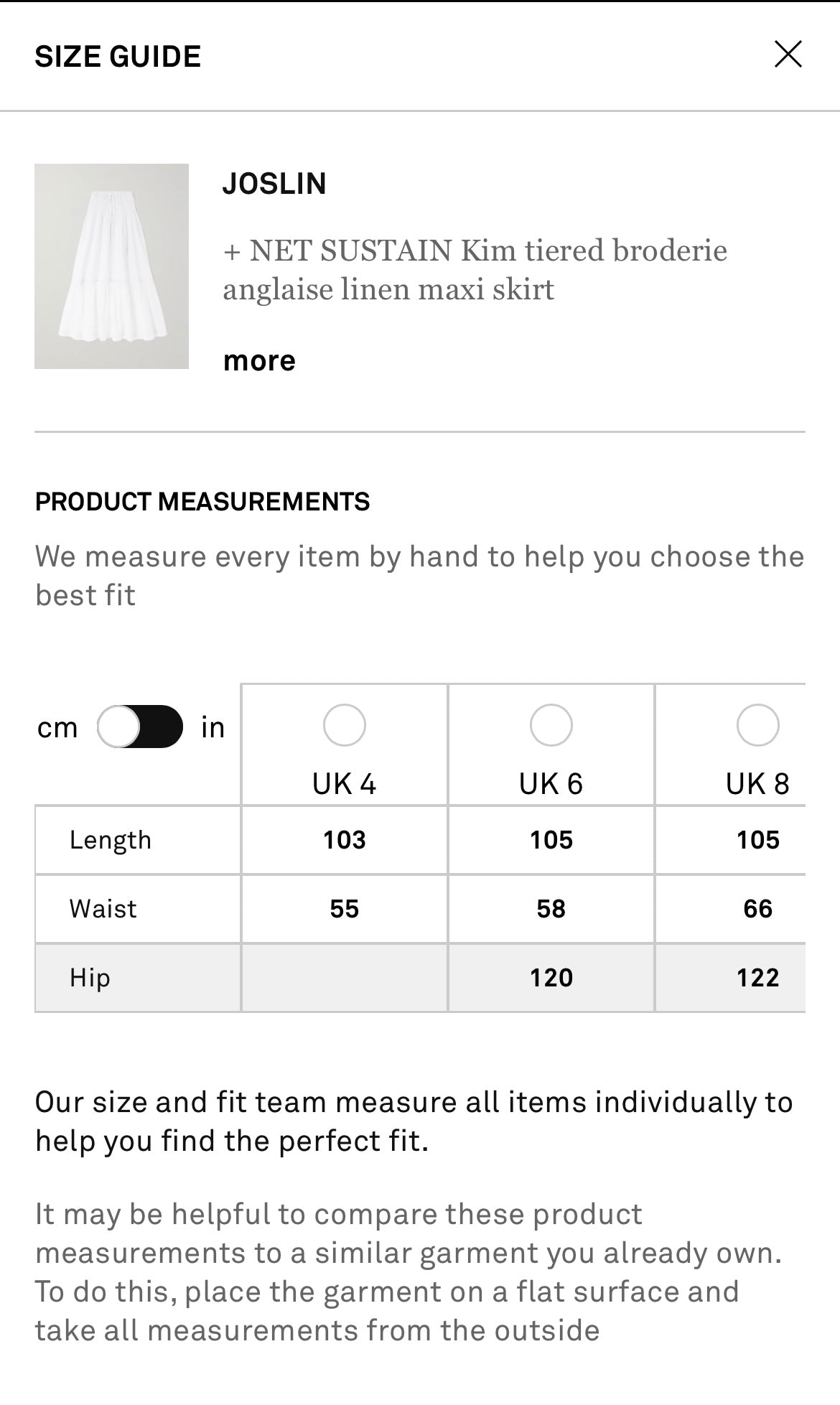
Task: Close the size guide panel
Action: coord(788,55)
